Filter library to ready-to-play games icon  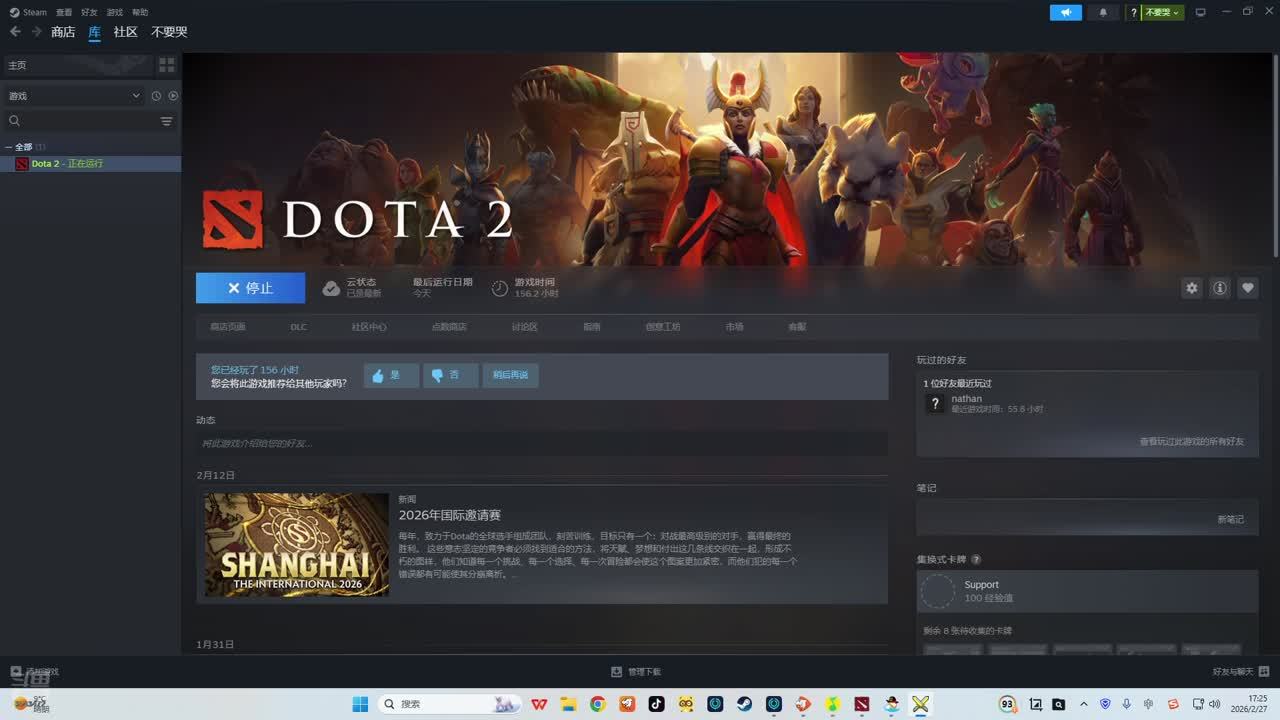[x=173, y=96]
